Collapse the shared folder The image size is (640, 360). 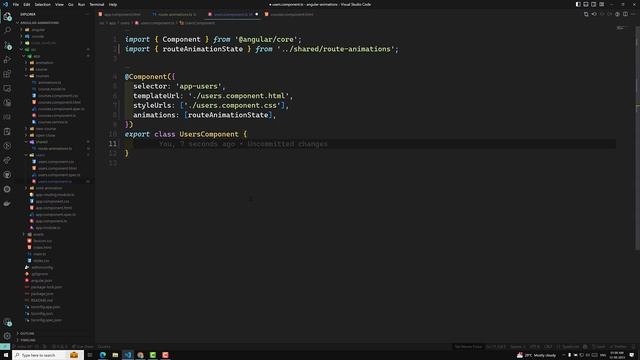point(42,142)
